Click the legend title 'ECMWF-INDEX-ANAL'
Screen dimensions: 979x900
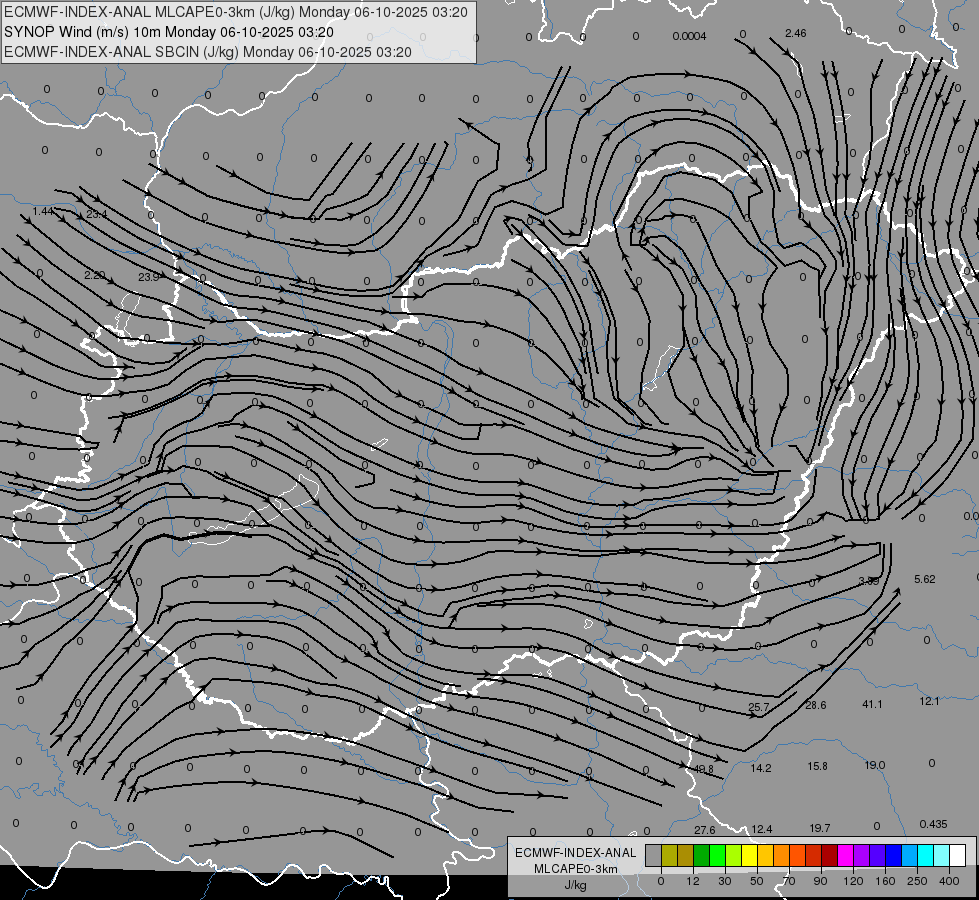click(576, 853)
